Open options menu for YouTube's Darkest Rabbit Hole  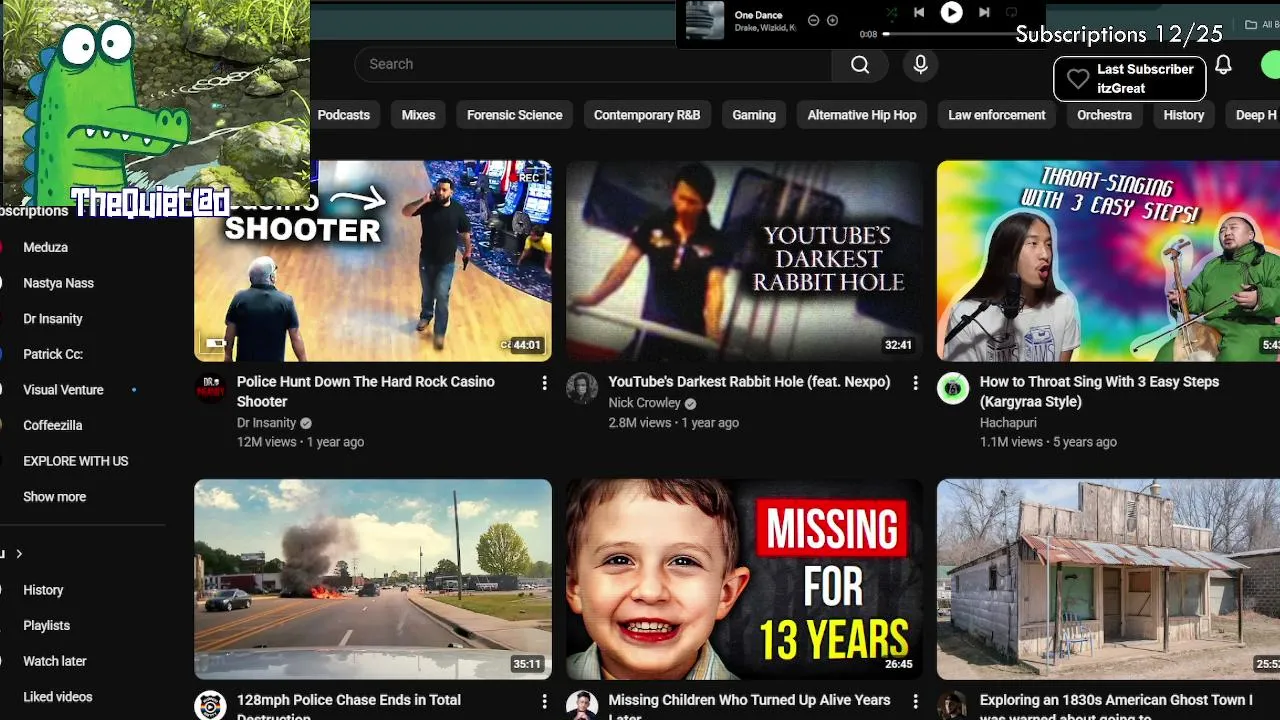tap(915, 383)
